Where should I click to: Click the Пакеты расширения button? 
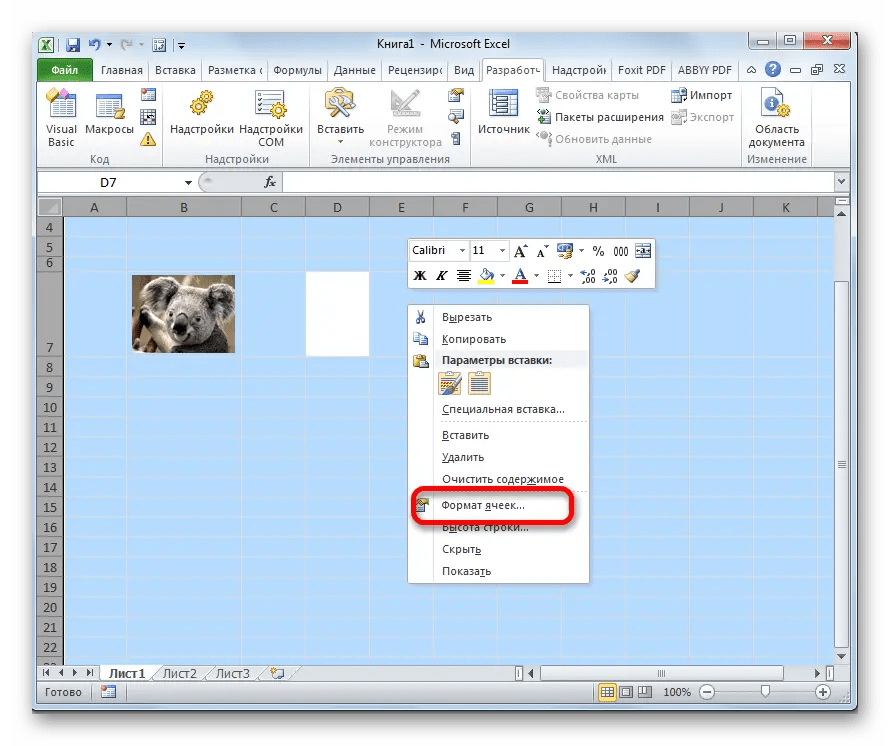coord(601,116)
